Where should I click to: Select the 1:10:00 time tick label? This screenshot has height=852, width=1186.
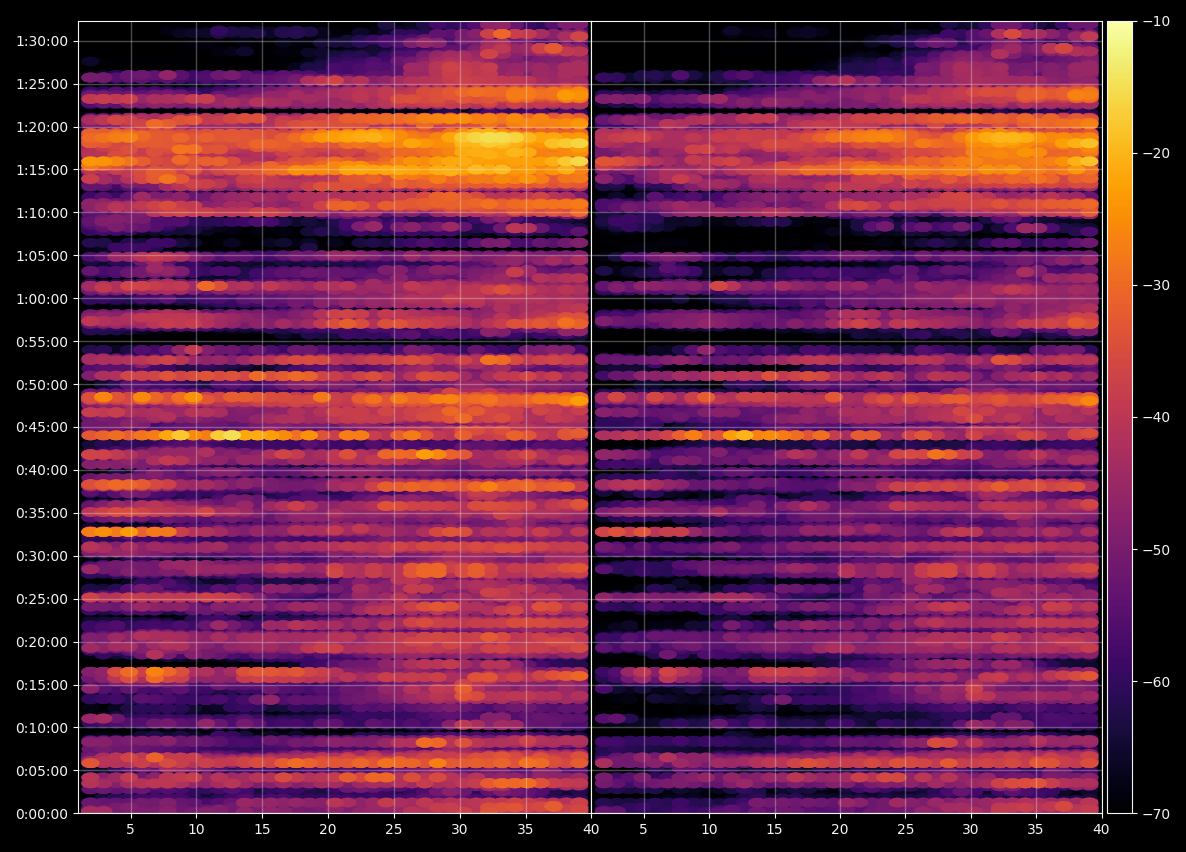pyautogui.click(x=42, y=213)
